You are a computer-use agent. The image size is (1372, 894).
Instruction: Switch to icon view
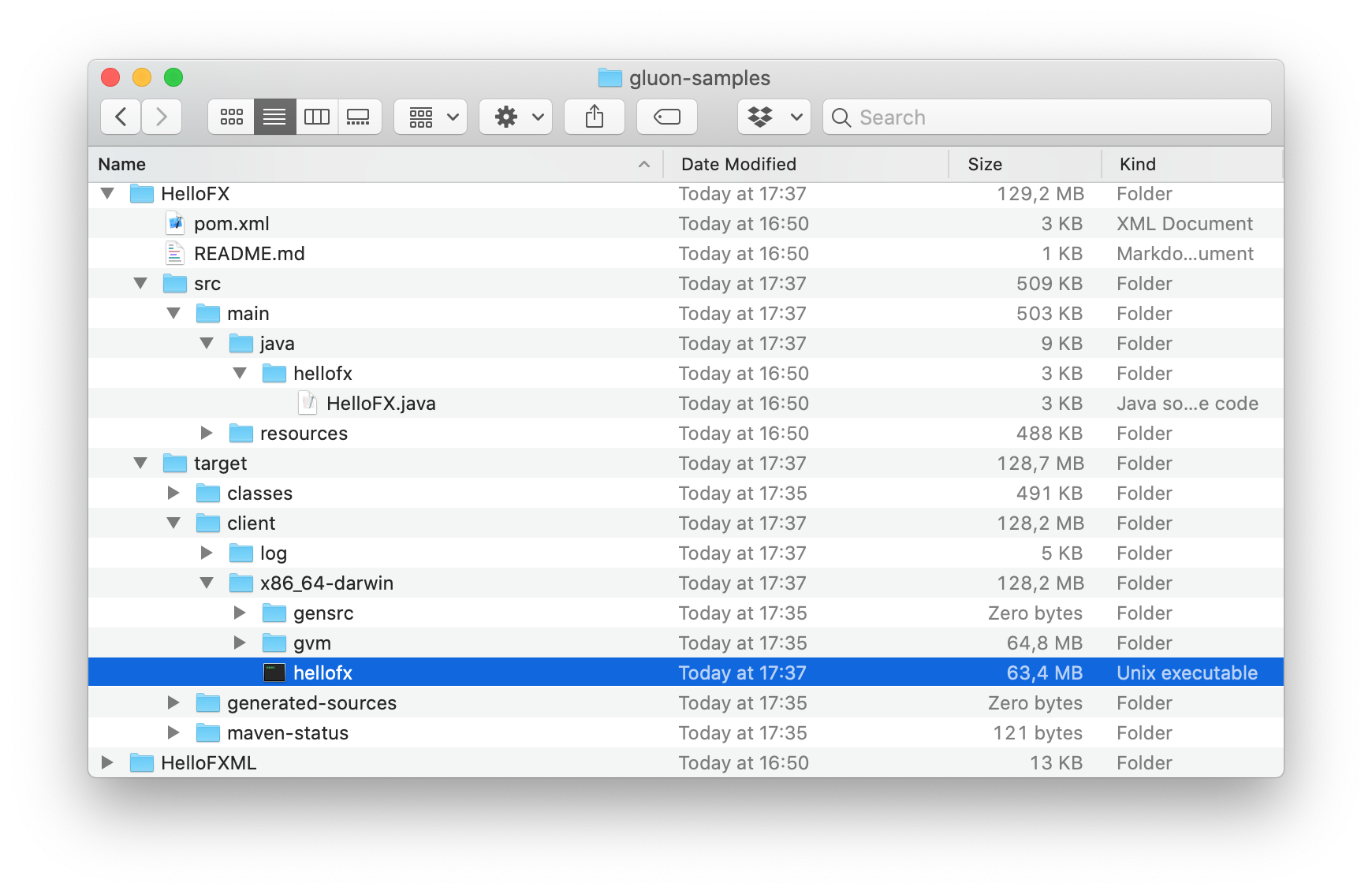coord(231,117)
